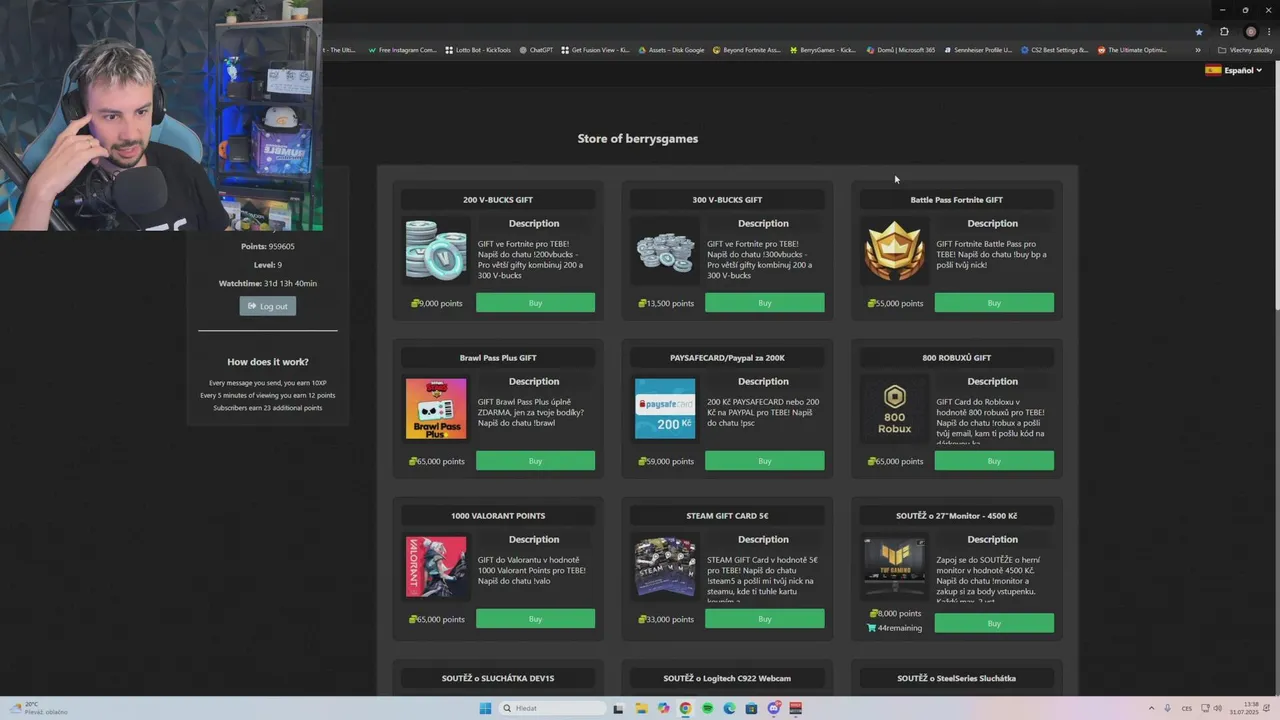1280x720 pixels.
Task: Click the 9,000 points coin icon
Action: [415, 303]
